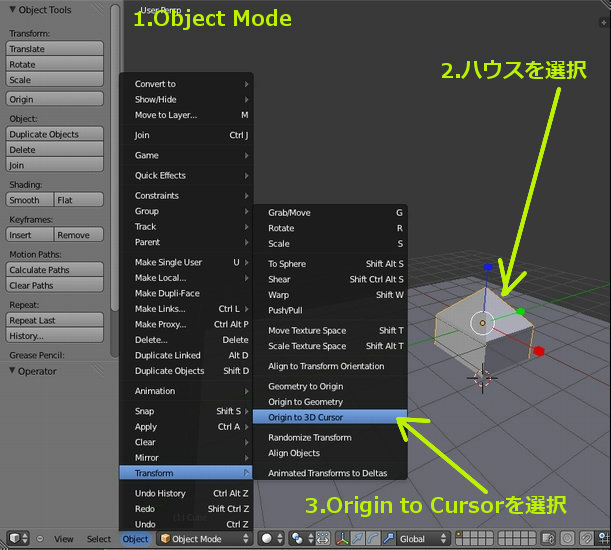Choose Animated Transforms to Deltas
Screen dimensions: 611x550
coord(330,473)
